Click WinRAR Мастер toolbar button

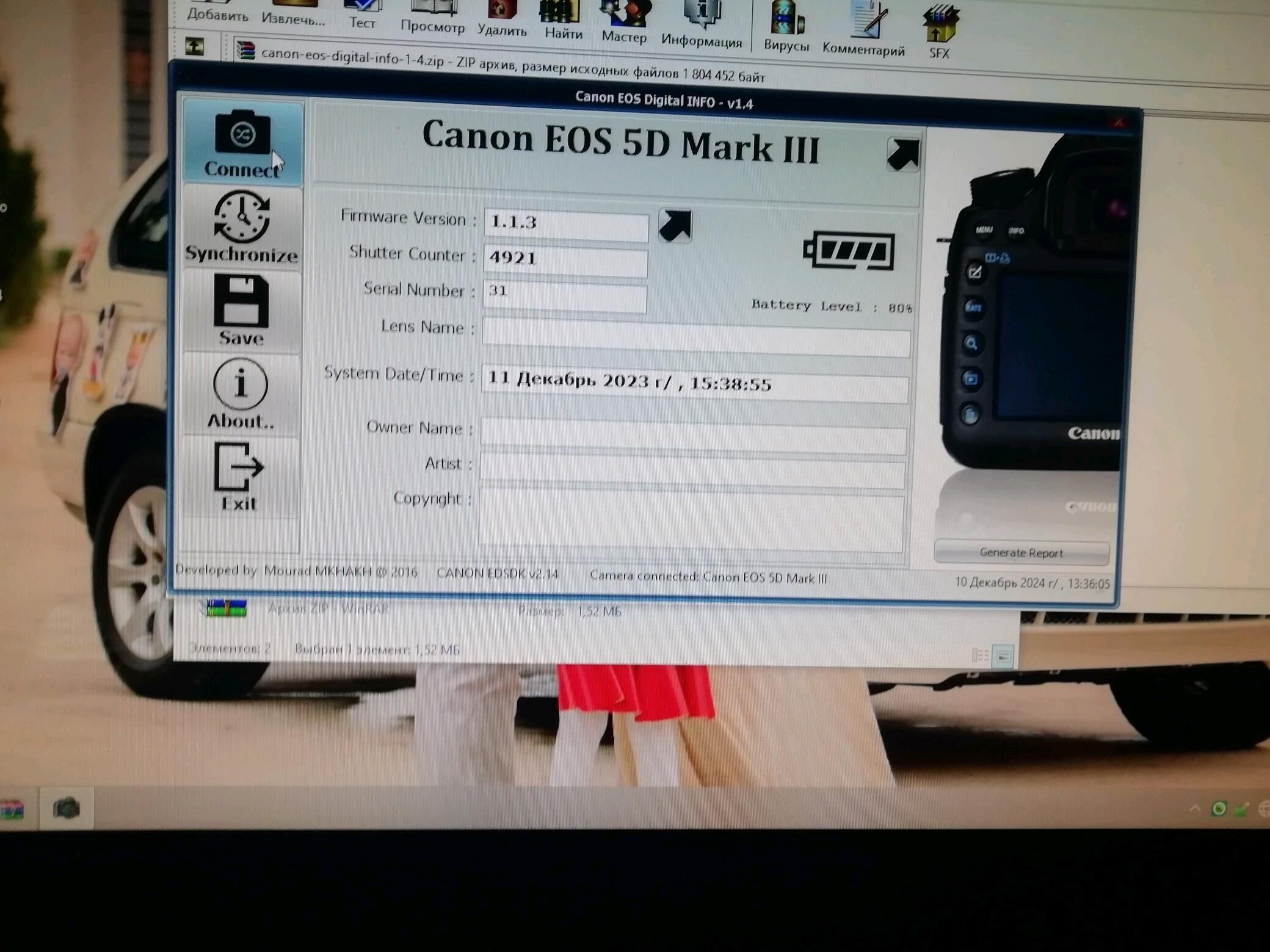[623, 23]
